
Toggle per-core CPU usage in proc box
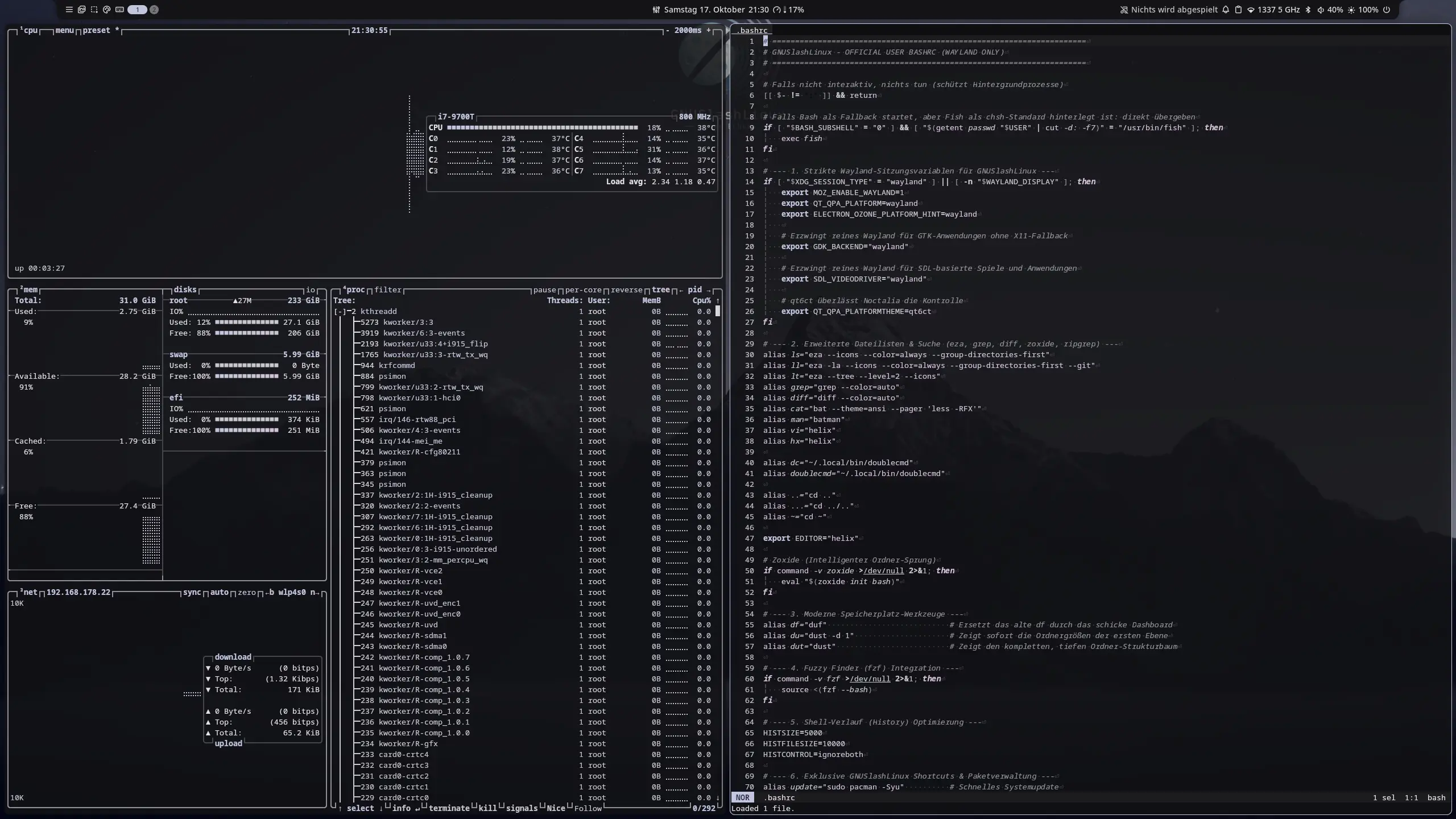[584, 290]
